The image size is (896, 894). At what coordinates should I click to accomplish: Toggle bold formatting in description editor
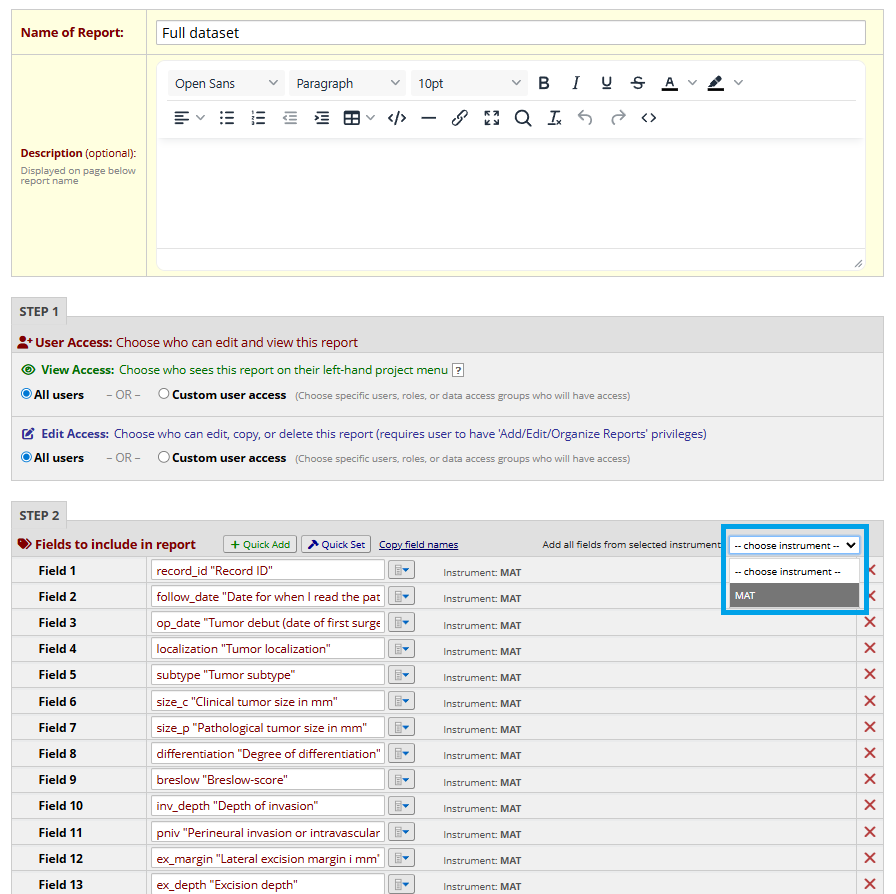click(x=544, y=83)
